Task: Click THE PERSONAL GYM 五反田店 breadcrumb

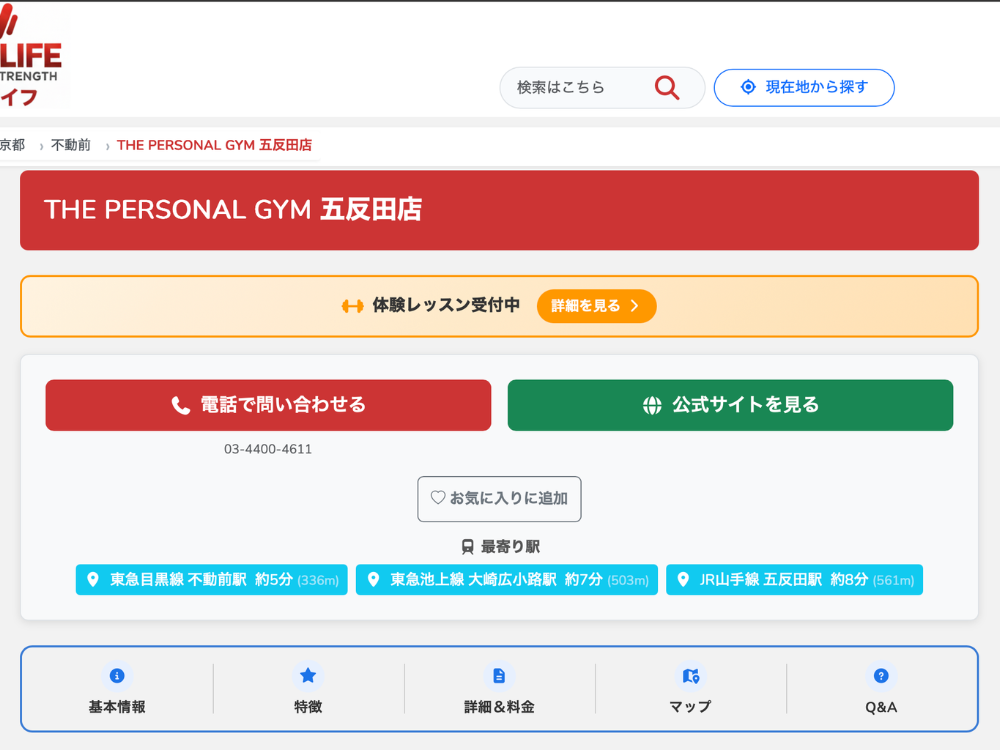Action: [214, 145]
